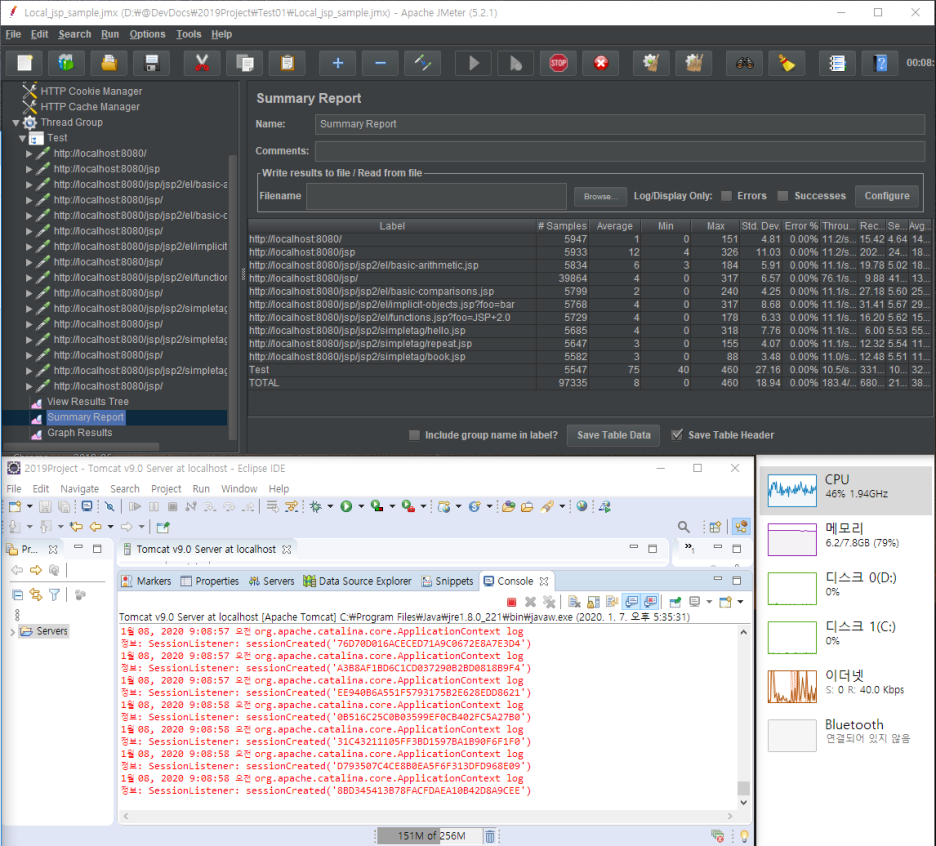Toggle the Errors checkbox
The image size is (936, 846).
click(x=726, y=196)
